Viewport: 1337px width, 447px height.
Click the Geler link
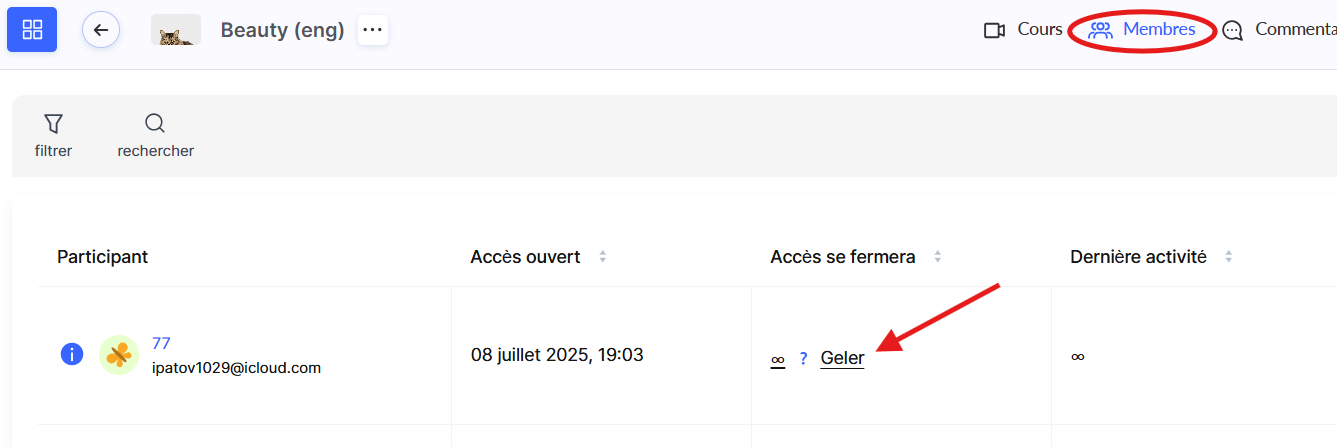pyautogui.click(x=842, y=358)
